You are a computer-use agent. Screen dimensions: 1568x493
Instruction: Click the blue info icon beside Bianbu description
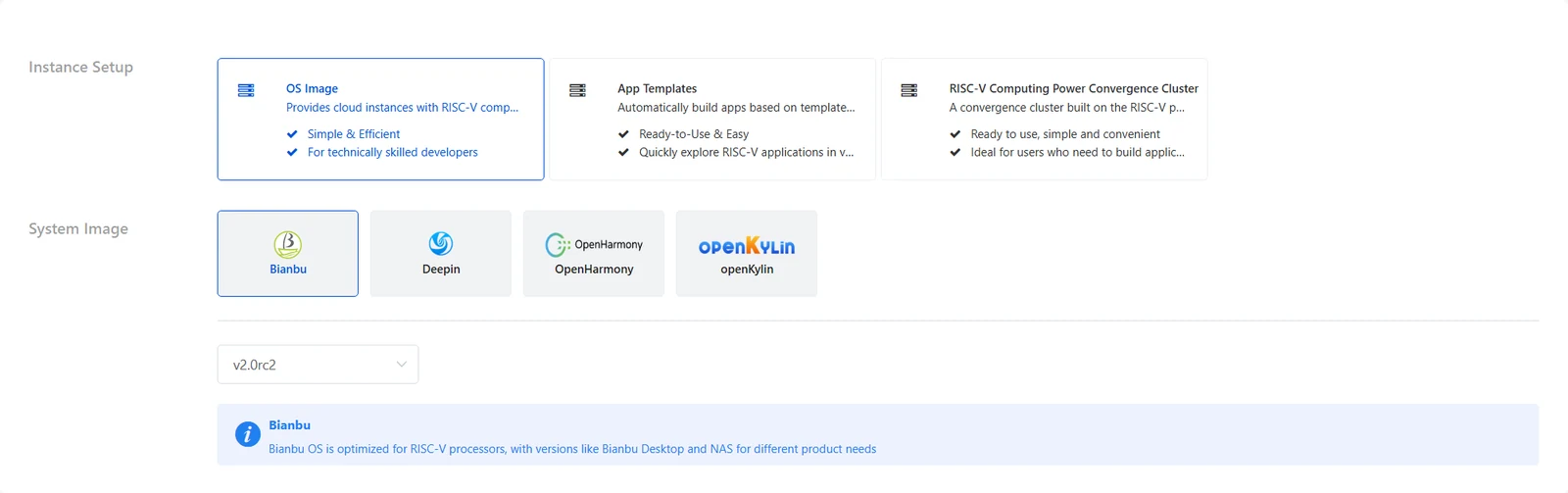point(247,434)
